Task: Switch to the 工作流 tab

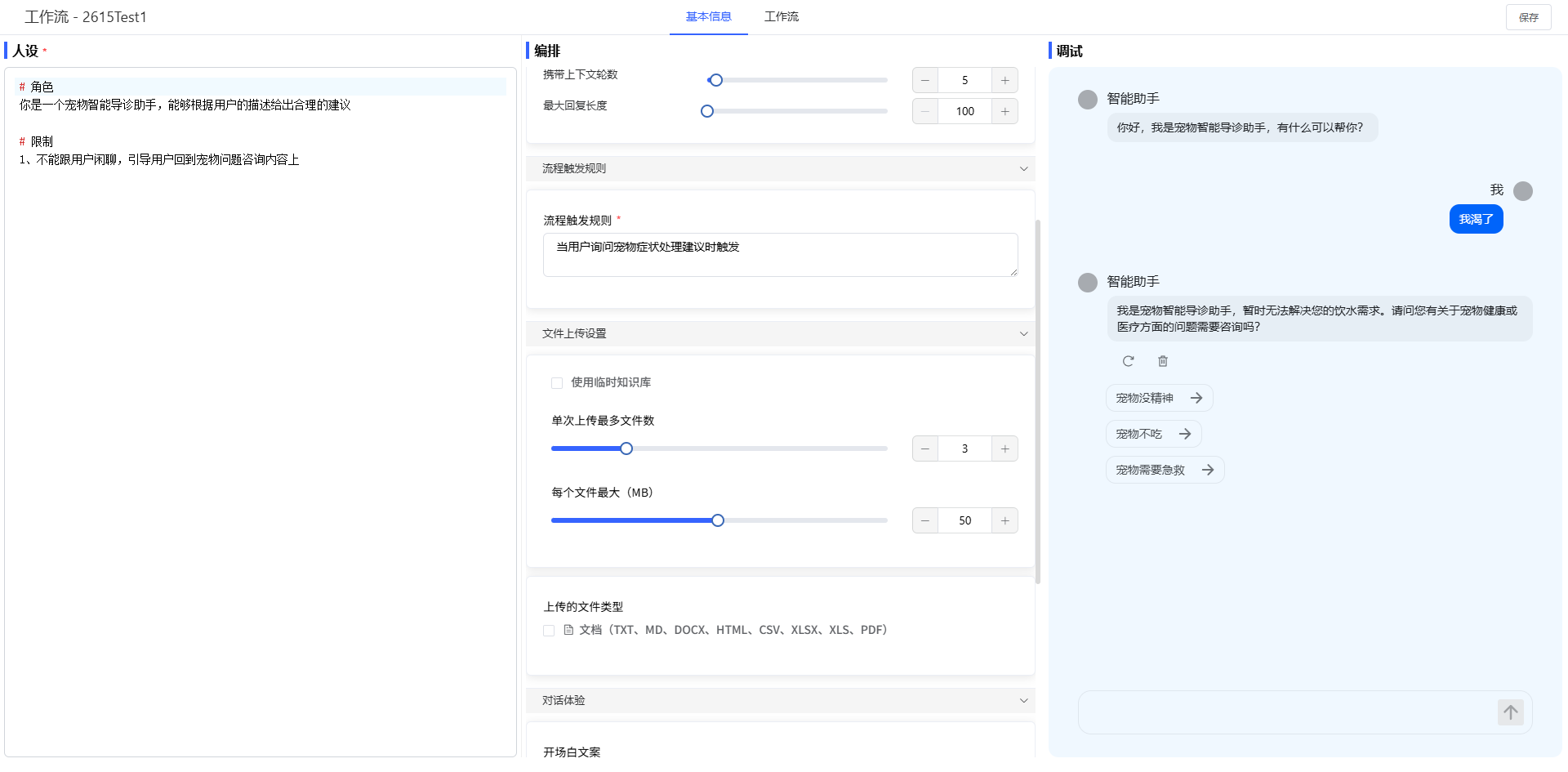Action: 781,17
